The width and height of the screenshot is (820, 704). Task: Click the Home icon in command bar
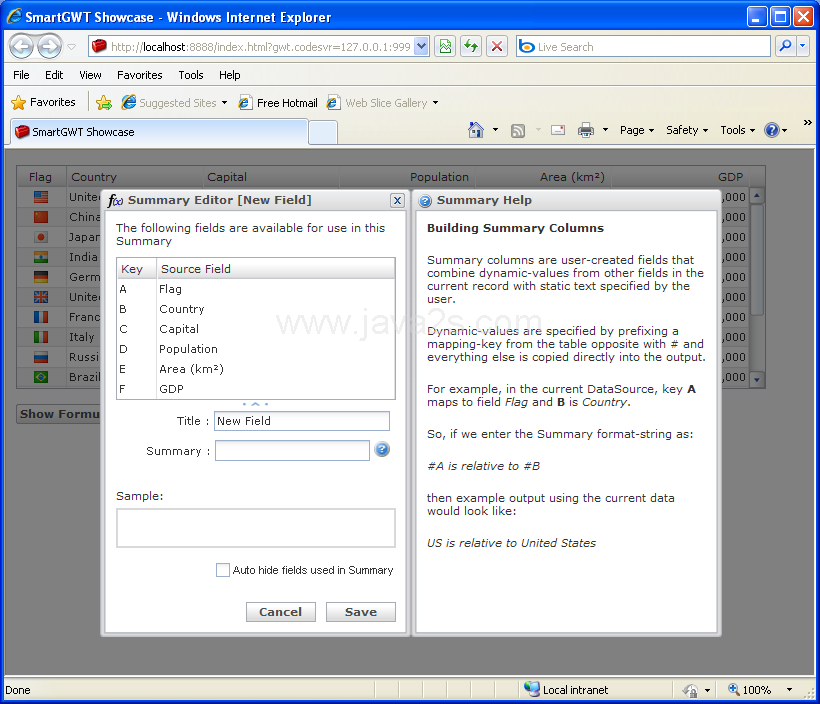475,130
